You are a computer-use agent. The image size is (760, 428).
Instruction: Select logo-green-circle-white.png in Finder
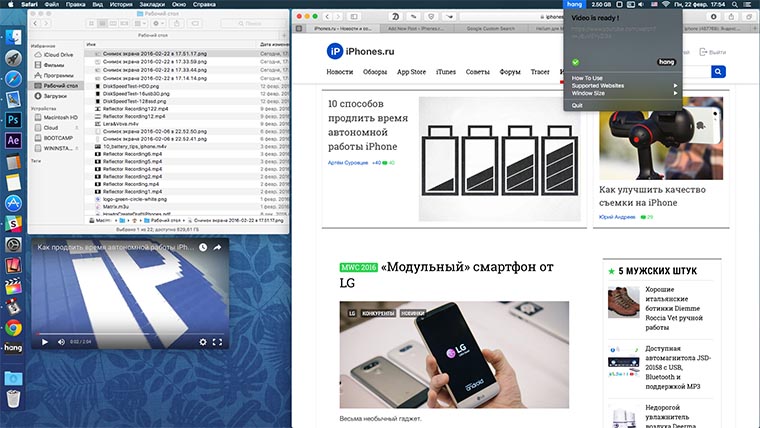pyautogui.click(x=135, y=199)
